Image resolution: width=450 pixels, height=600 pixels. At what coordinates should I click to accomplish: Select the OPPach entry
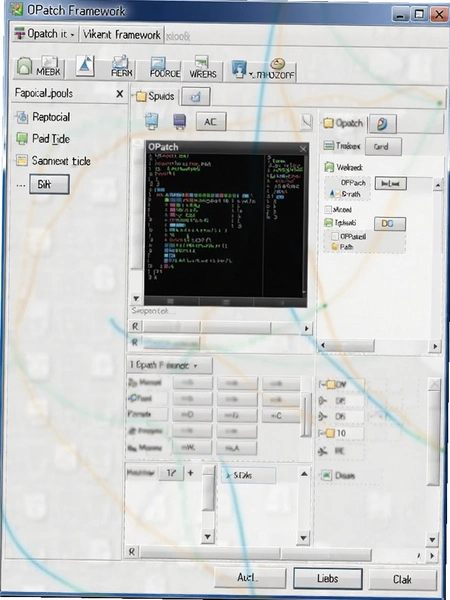353,183
